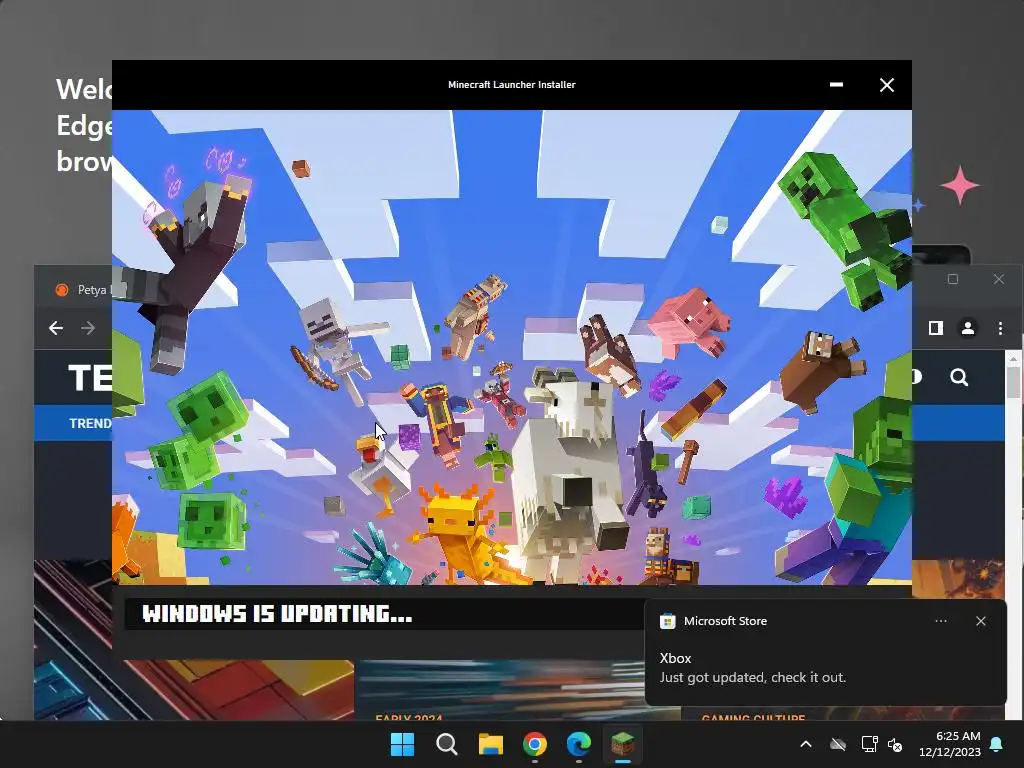The width and height of the screenshot is (1024, 768).
Task: Click the website search magnifier icon
Action: pos(959,377)
